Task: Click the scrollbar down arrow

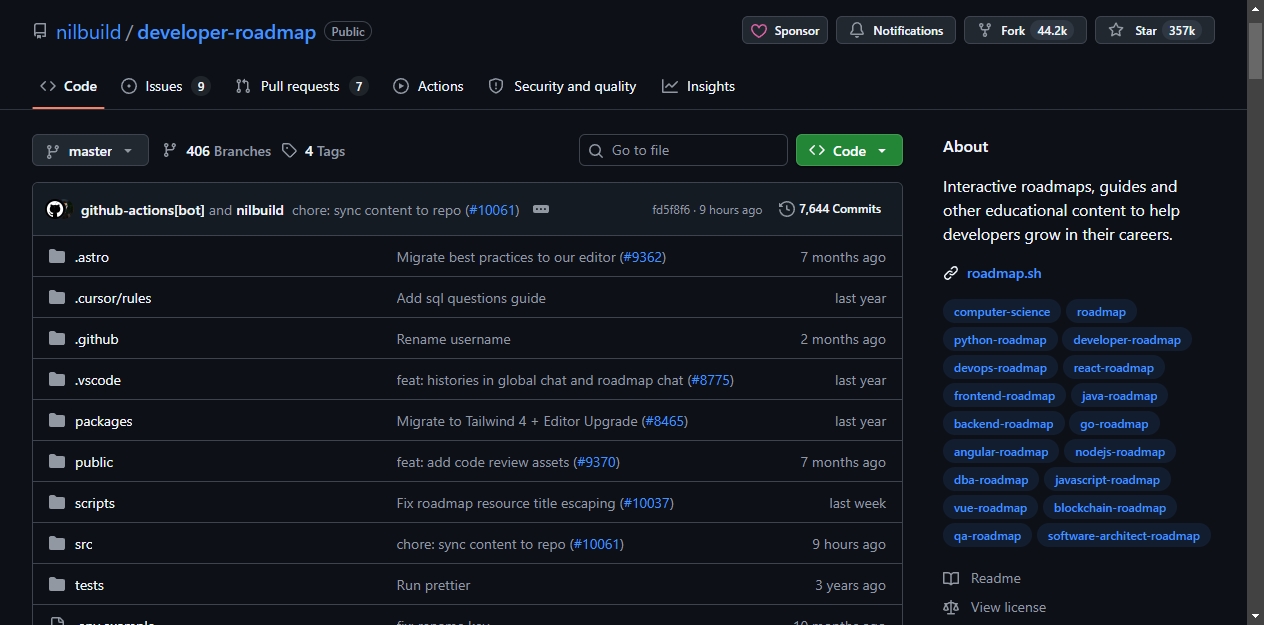Action: point(1255,616)
